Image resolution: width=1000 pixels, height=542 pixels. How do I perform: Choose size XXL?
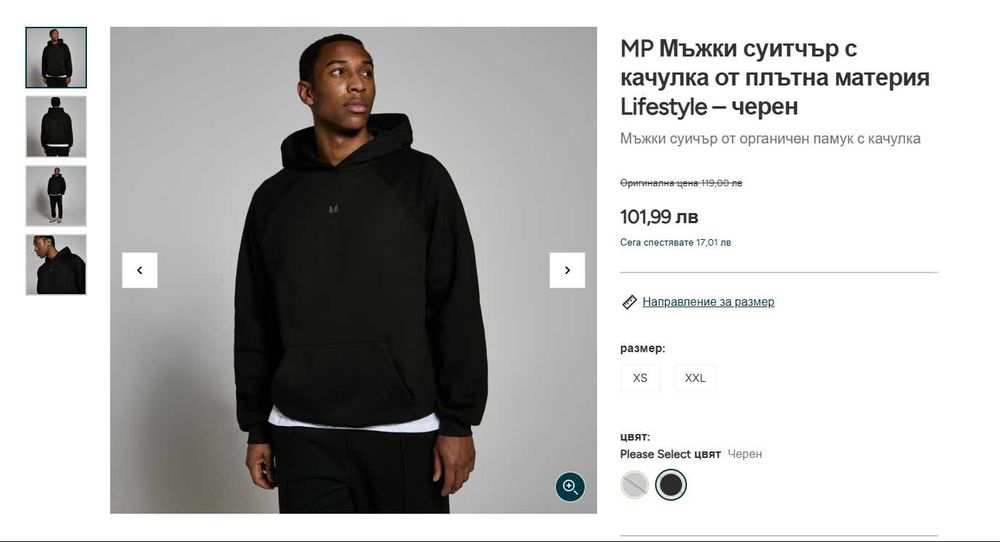(x=695, y=378)
